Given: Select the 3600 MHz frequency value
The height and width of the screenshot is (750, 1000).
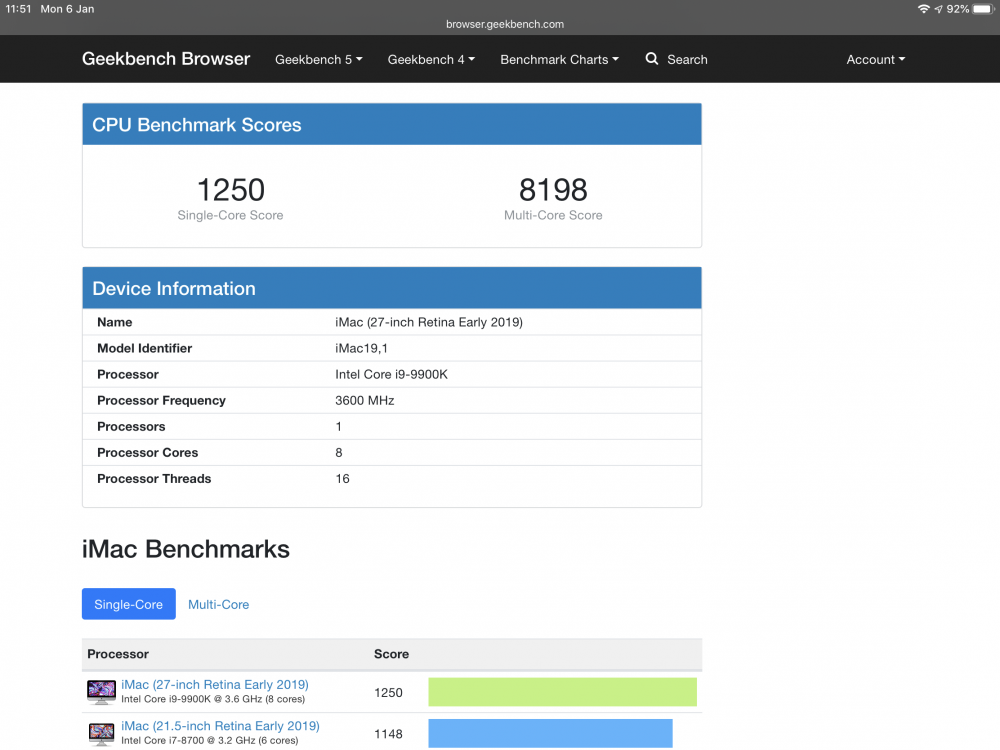Looking at the screenshot, I should pos(364,401).
